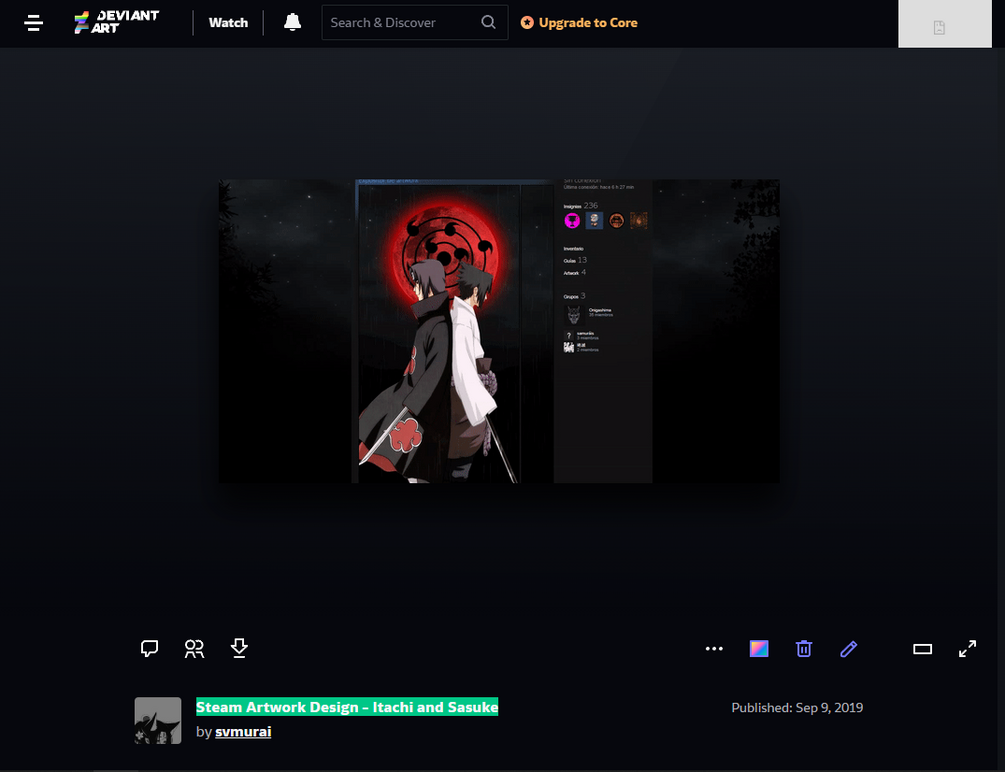The height and width of the screenshot is (772, 1005).
Task: Open the hamburger navigation menu
Action: (x=33, y=23)
